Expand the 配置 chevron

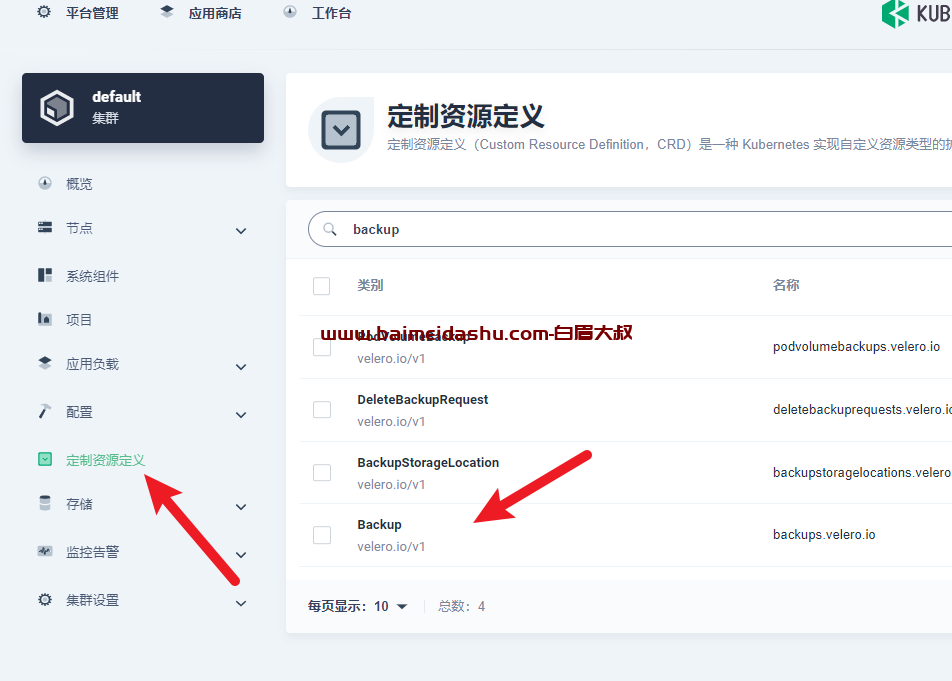tap(241, 415)
